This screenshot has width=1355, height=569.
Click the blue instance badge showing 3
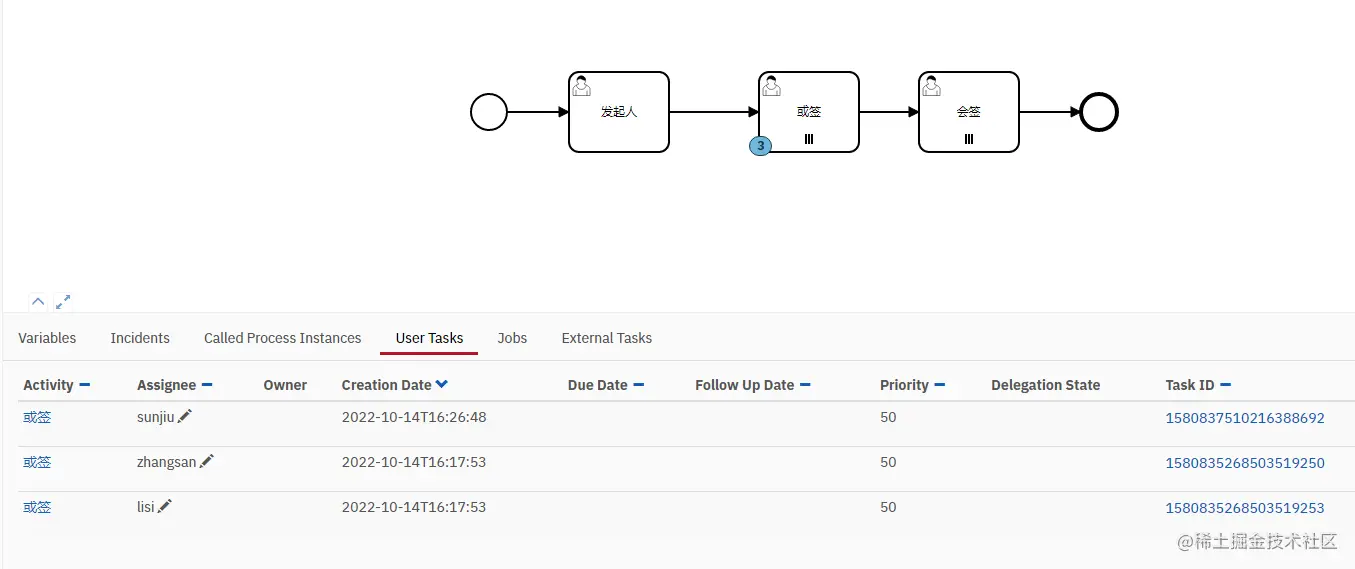tap(760, 146)
